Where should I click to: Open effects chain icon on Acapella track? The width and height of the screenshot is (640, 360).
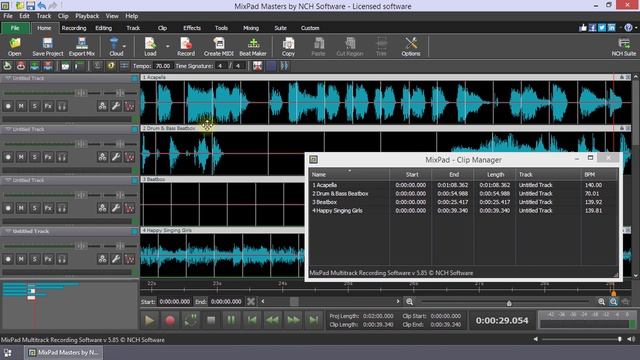click(102, 106)
